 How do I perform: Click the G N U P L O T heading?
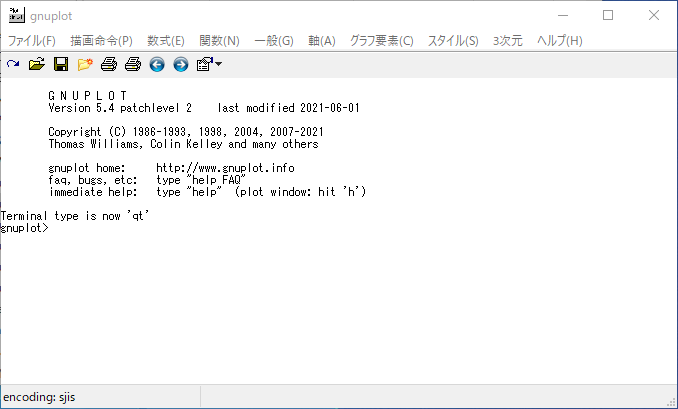click(88, 96)
